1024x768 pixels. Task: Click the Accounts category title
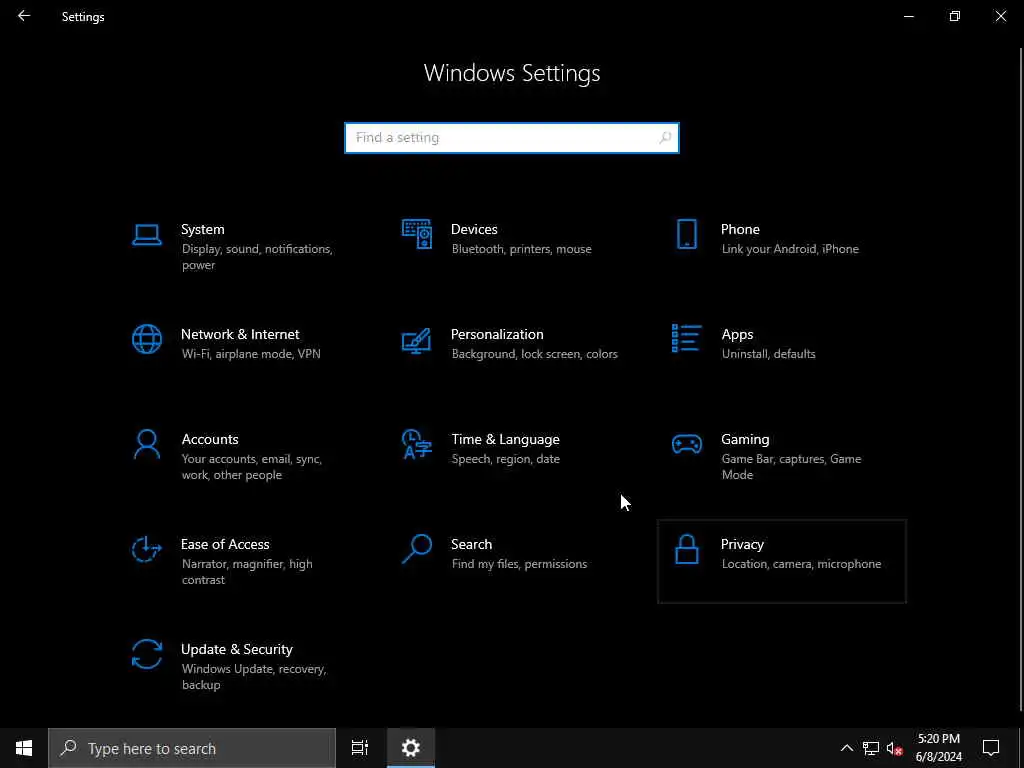coord(210,440)
